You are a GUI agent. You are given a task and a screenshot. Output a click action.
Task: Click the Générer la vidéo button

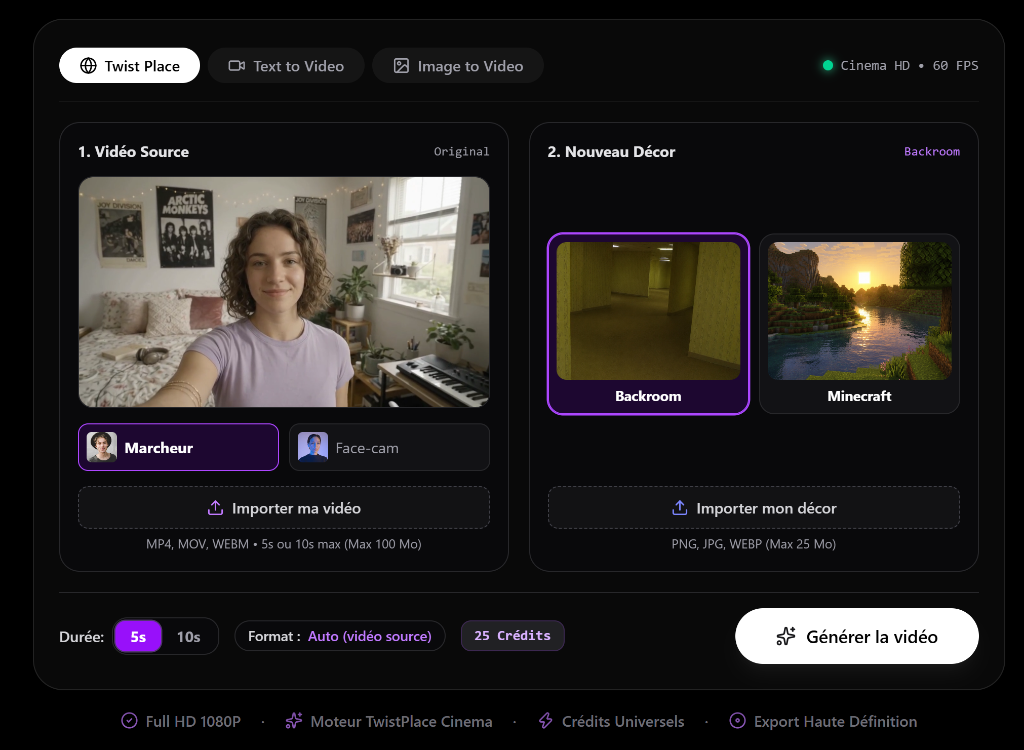click(x=857, y=636)
